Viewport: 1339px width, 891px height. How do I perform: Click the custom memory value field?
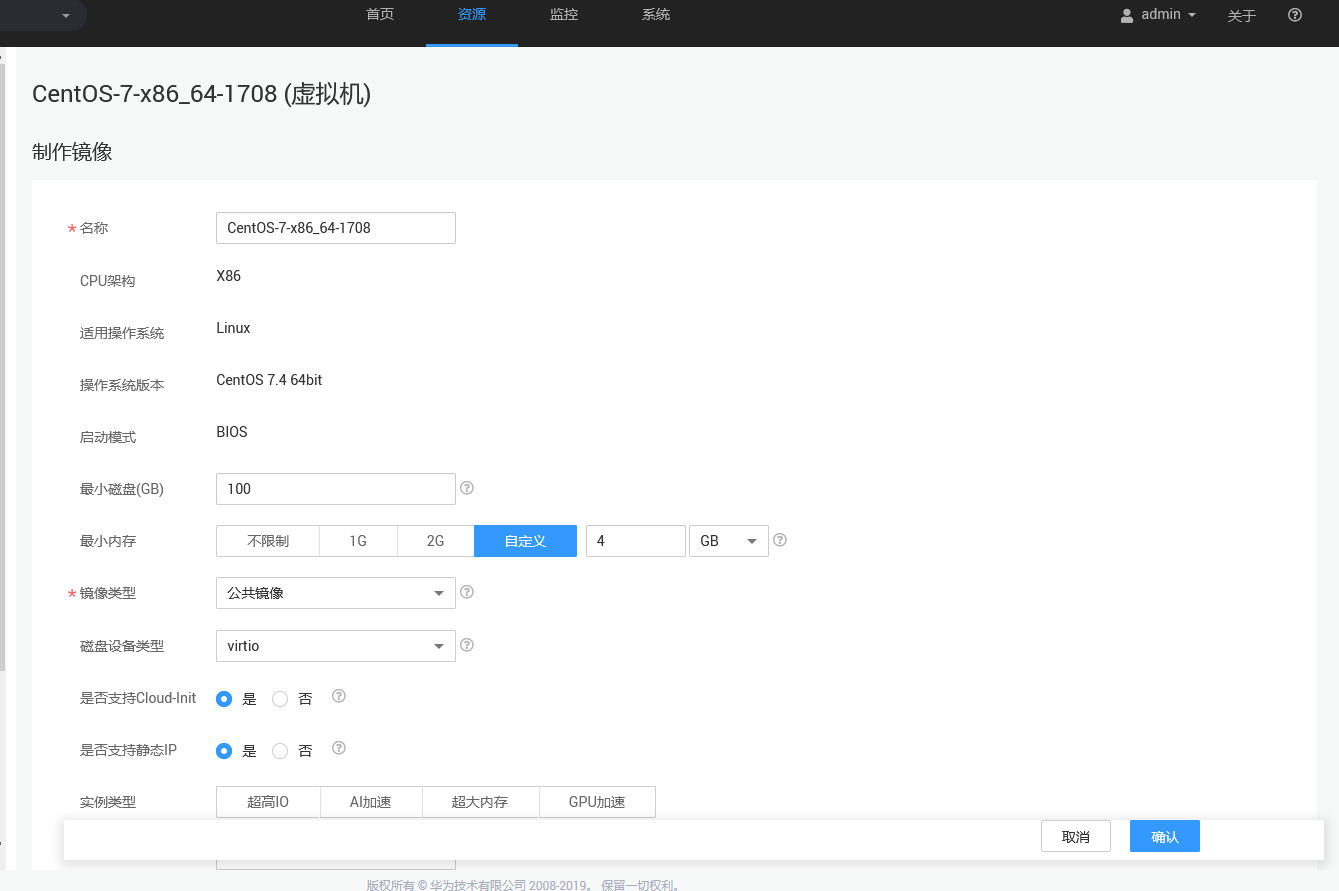coord(636,541)
